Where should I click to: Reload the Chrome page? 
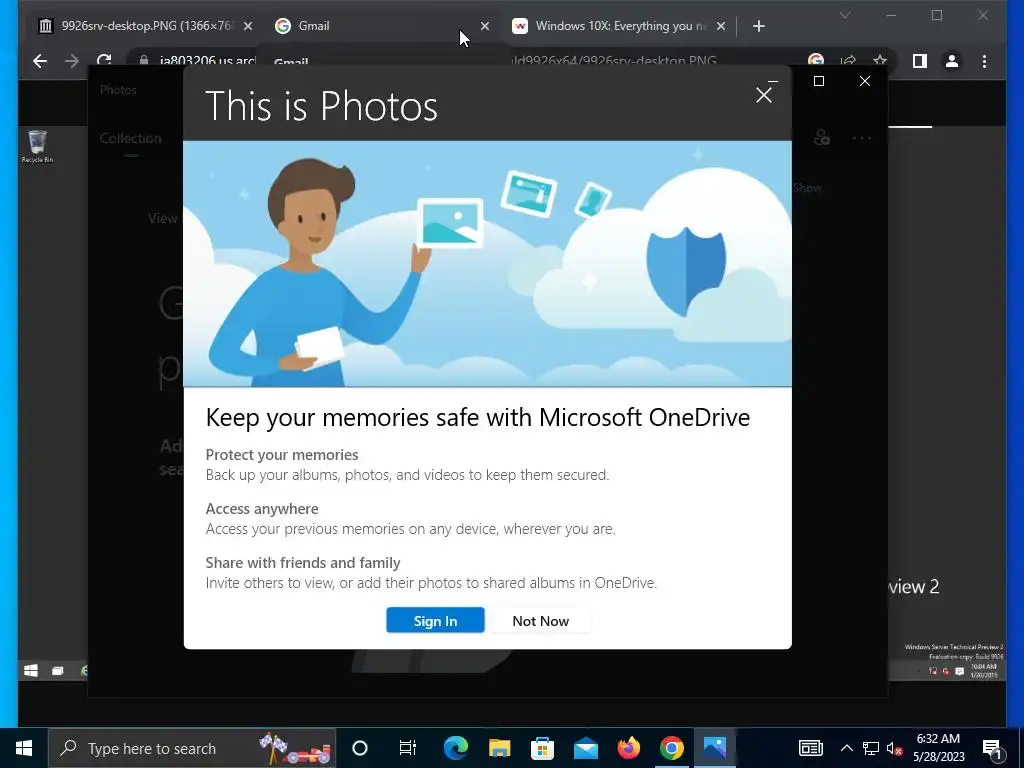[104, 61]
